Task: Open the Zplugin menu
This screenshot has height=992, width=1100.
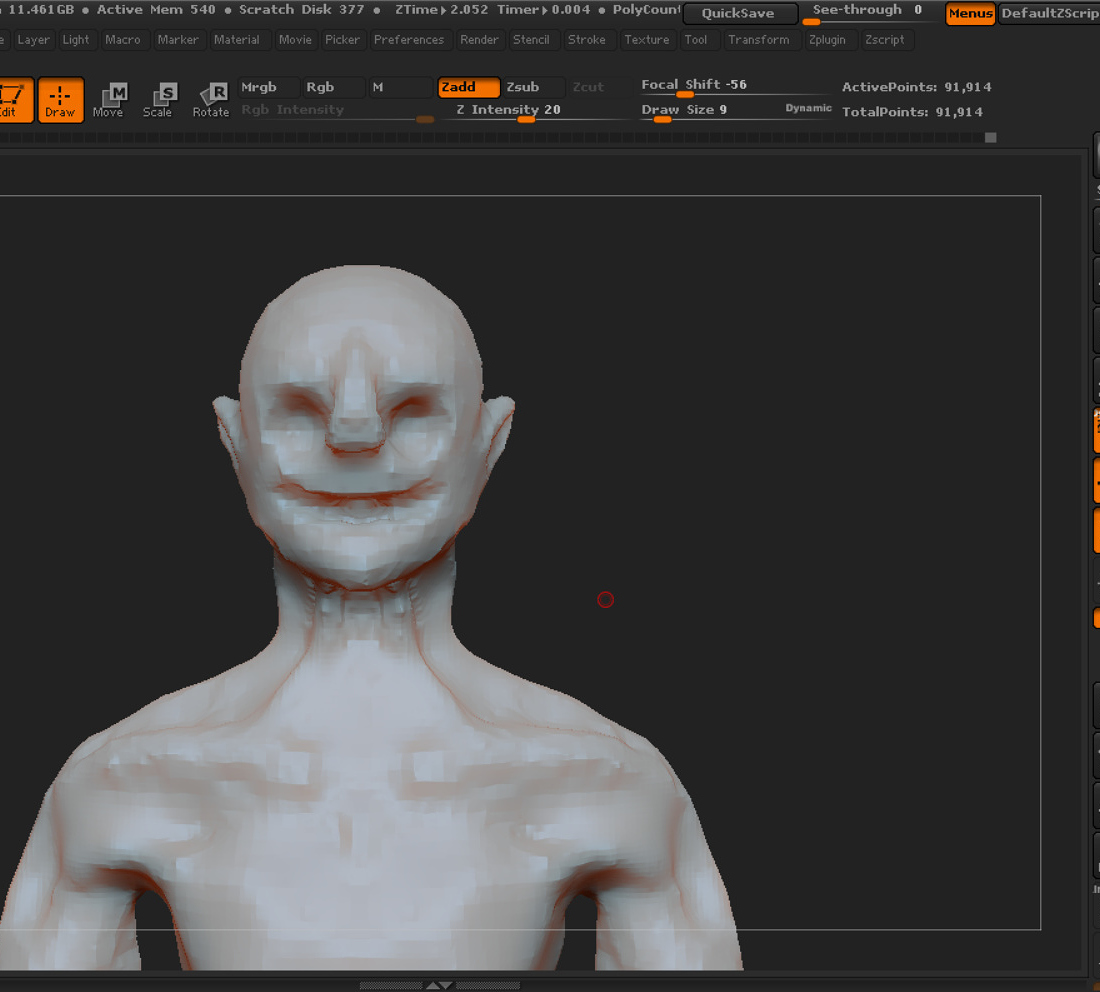Action: (x=827, y=40)
